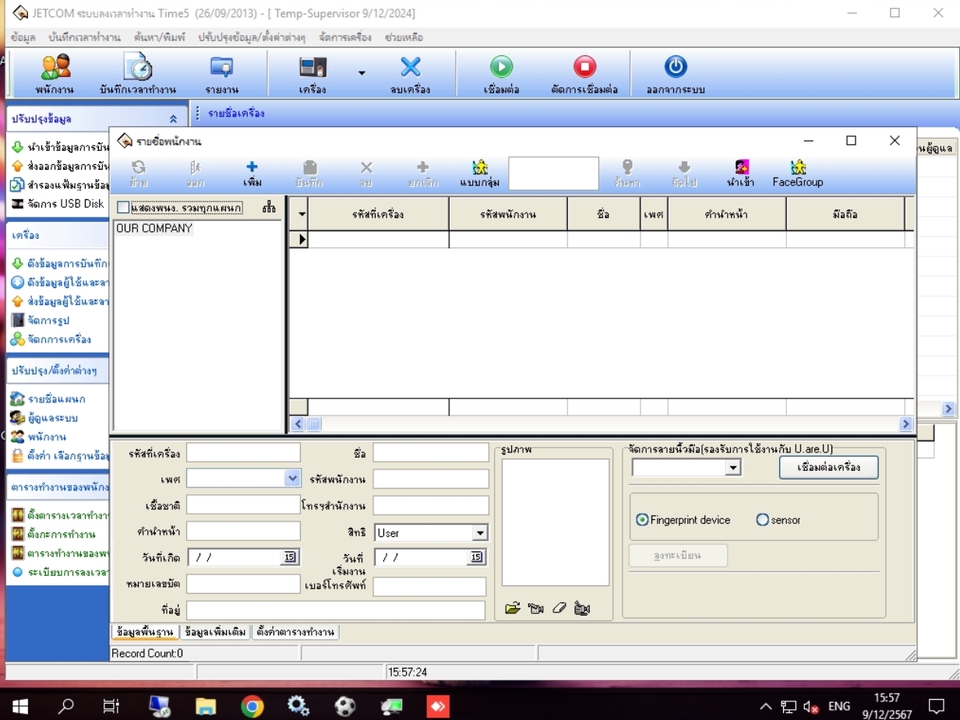Click the เชื่อมต่อเครื่อง button
The image size is (960, 720).
pos(828,467)
